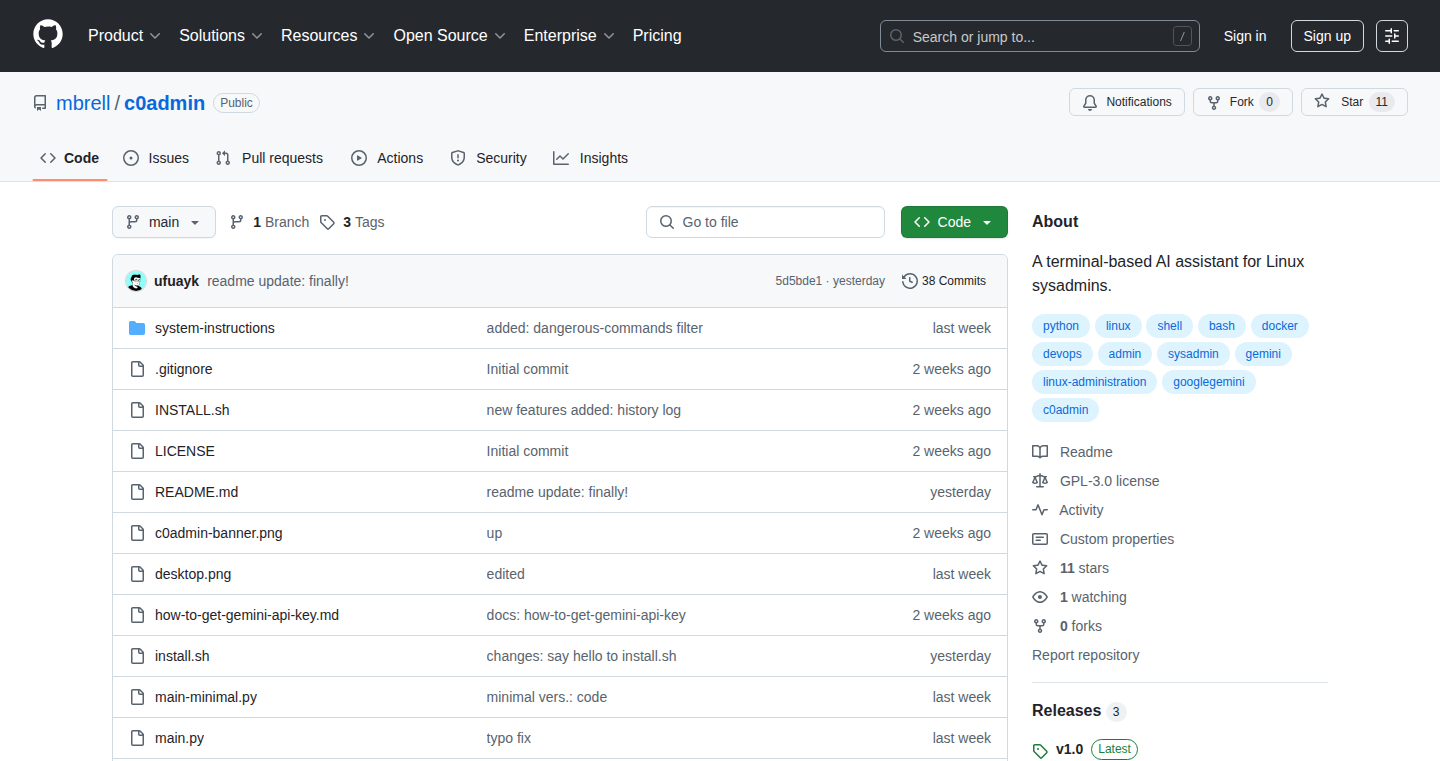Image resolution: width=1440 pixels, height=761 pixels.
Task: Click the eye icon beside 1 watching
Action: pos(1040,597)
